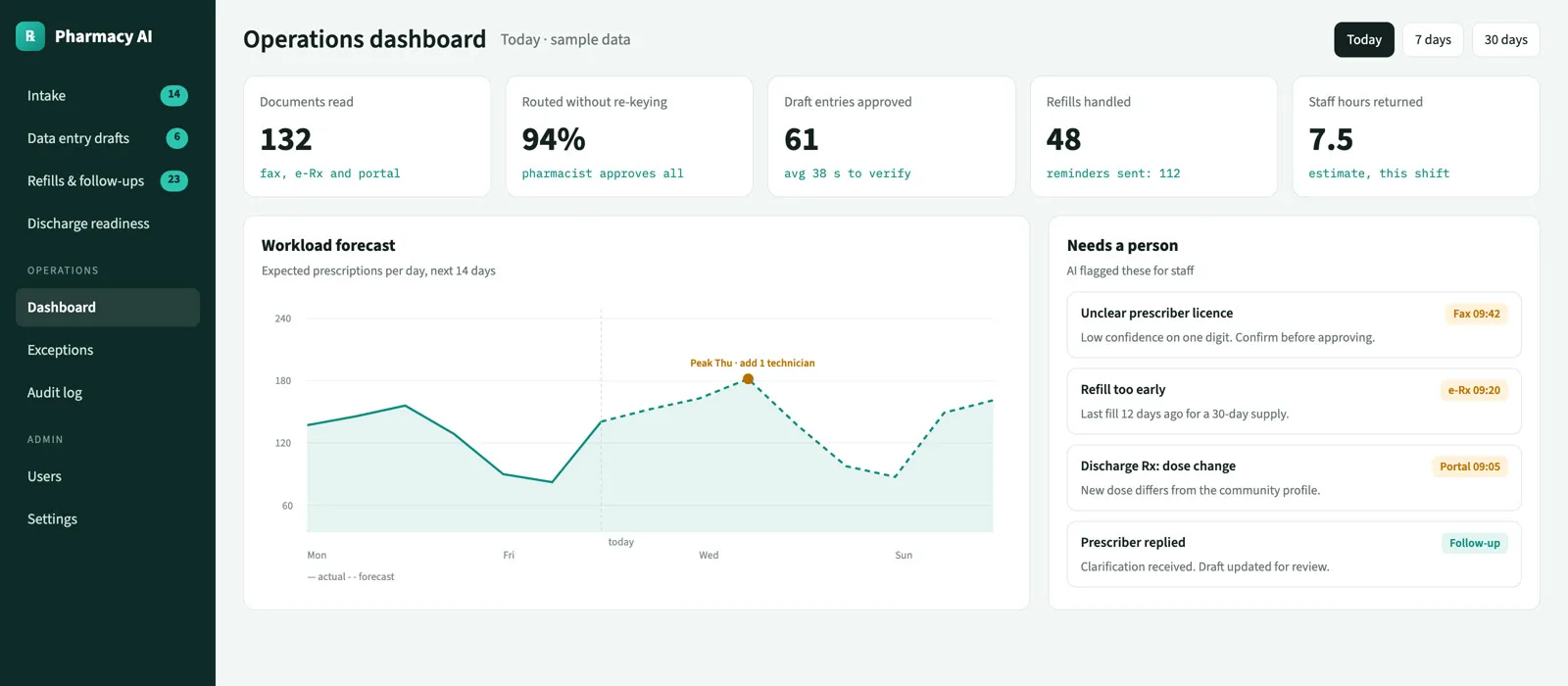Image resolution: width=1568 pixels, height=686 pixels.
Task: Open Discharge Rx: dose change item
Action: (x=1294, y=477)
